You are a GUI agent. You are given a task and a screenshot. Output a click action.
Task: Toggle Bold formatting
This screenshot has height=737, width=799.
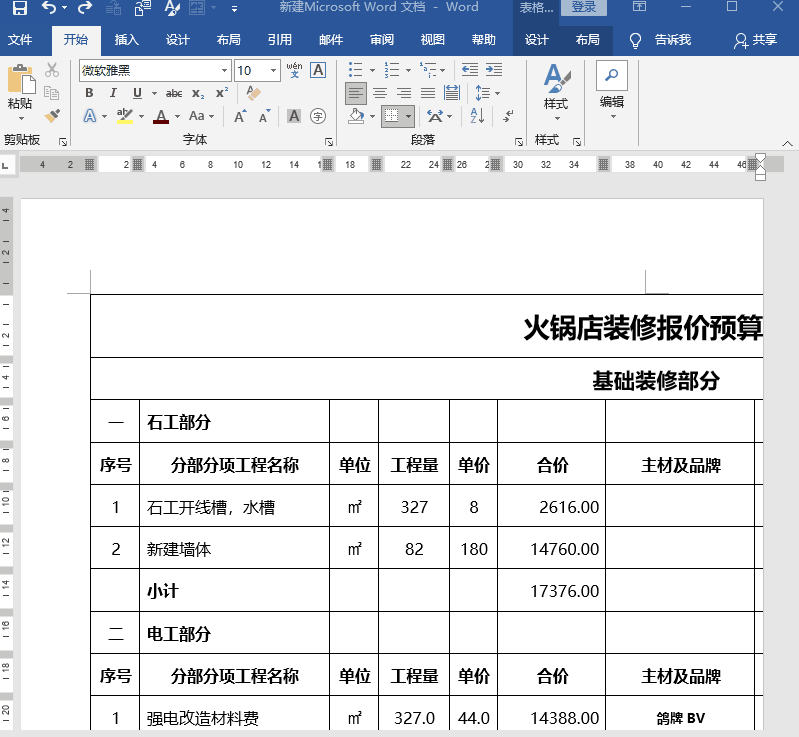click(89, 93)
